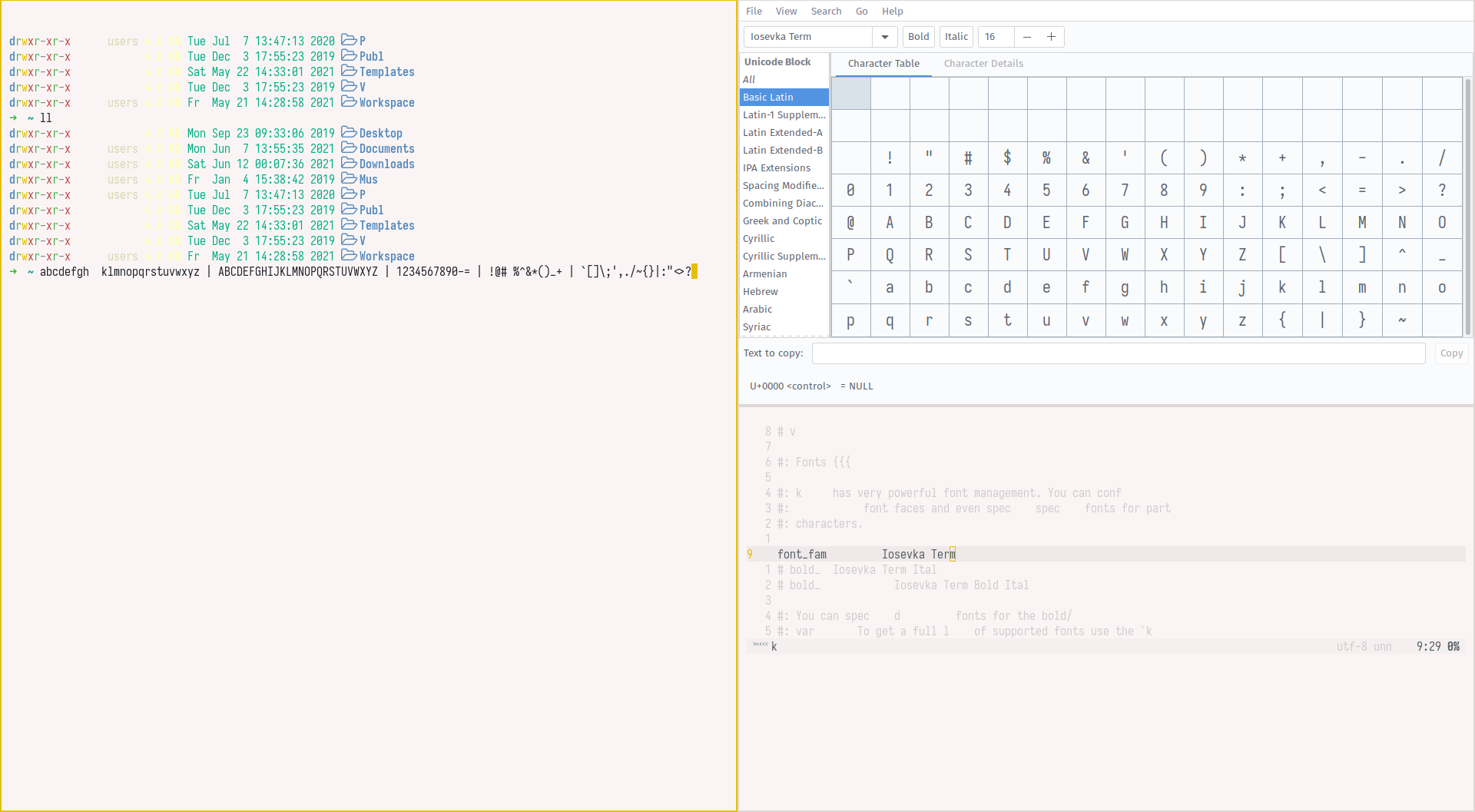
Task: Enable Italic font style
Action: pos(956,36)
